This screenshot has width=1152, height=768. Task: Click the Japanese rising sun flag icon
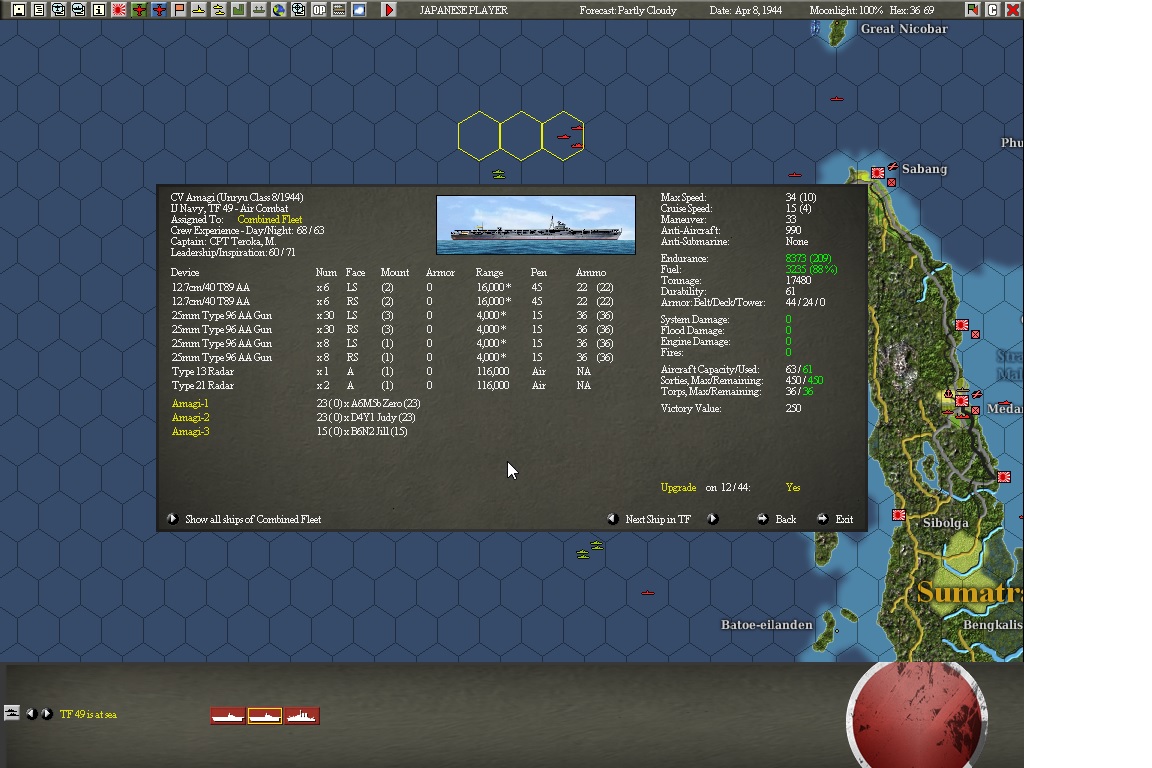click(119, 10)
